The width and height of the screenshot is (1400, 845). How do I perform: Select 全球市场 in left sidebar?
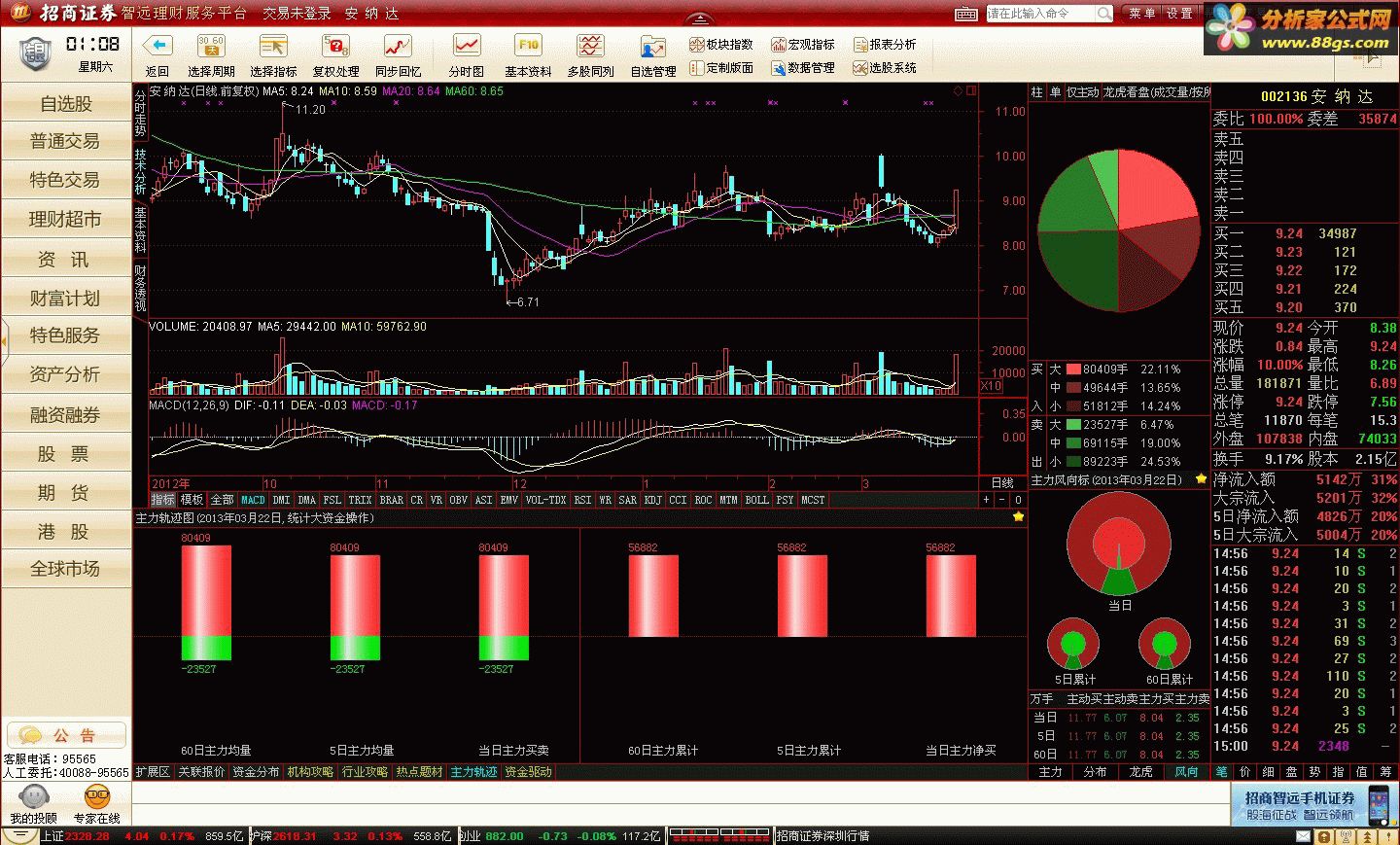coord(65,569)
